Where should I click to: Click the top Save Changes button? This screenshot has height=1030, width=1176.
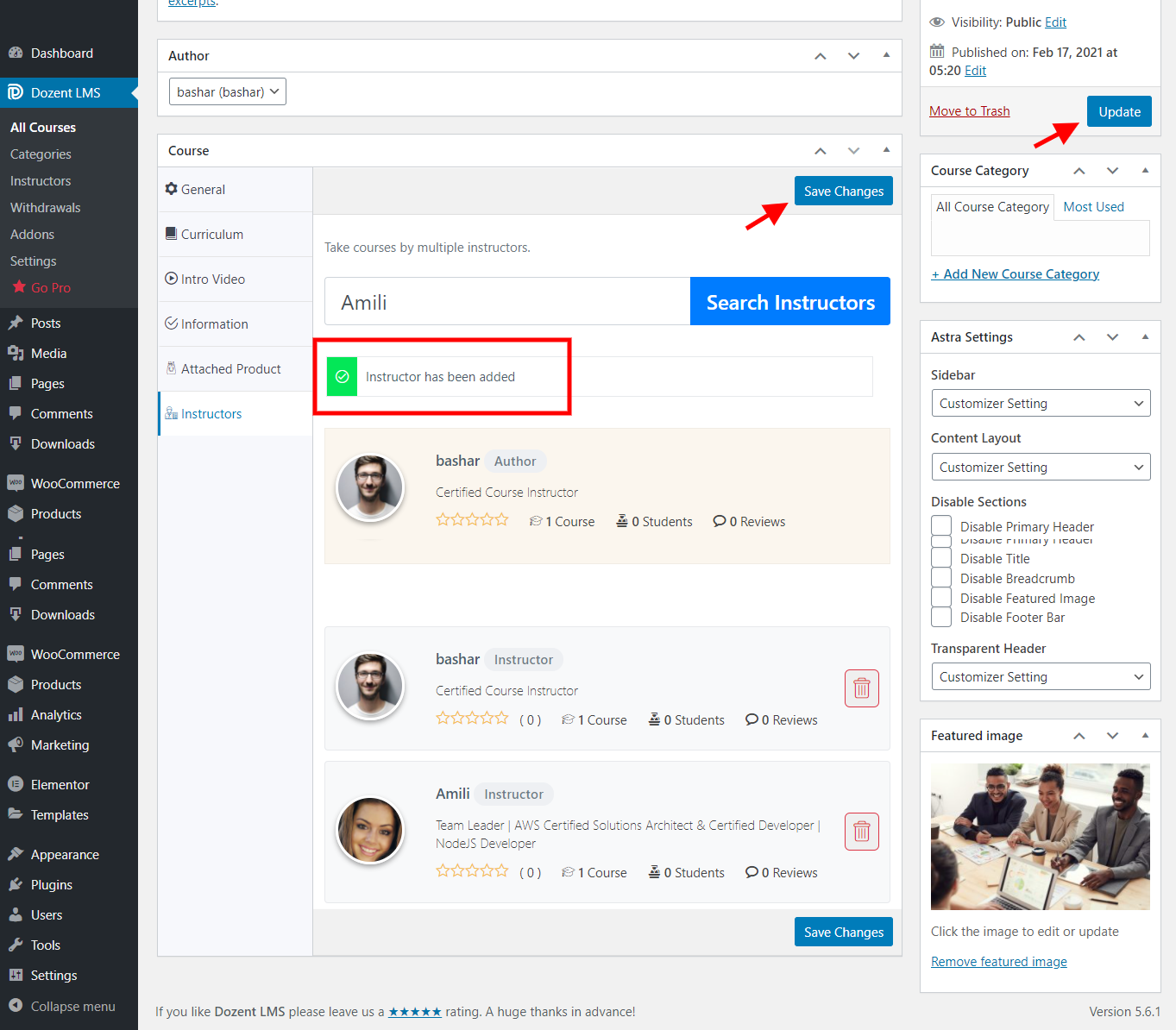point(844,191)
